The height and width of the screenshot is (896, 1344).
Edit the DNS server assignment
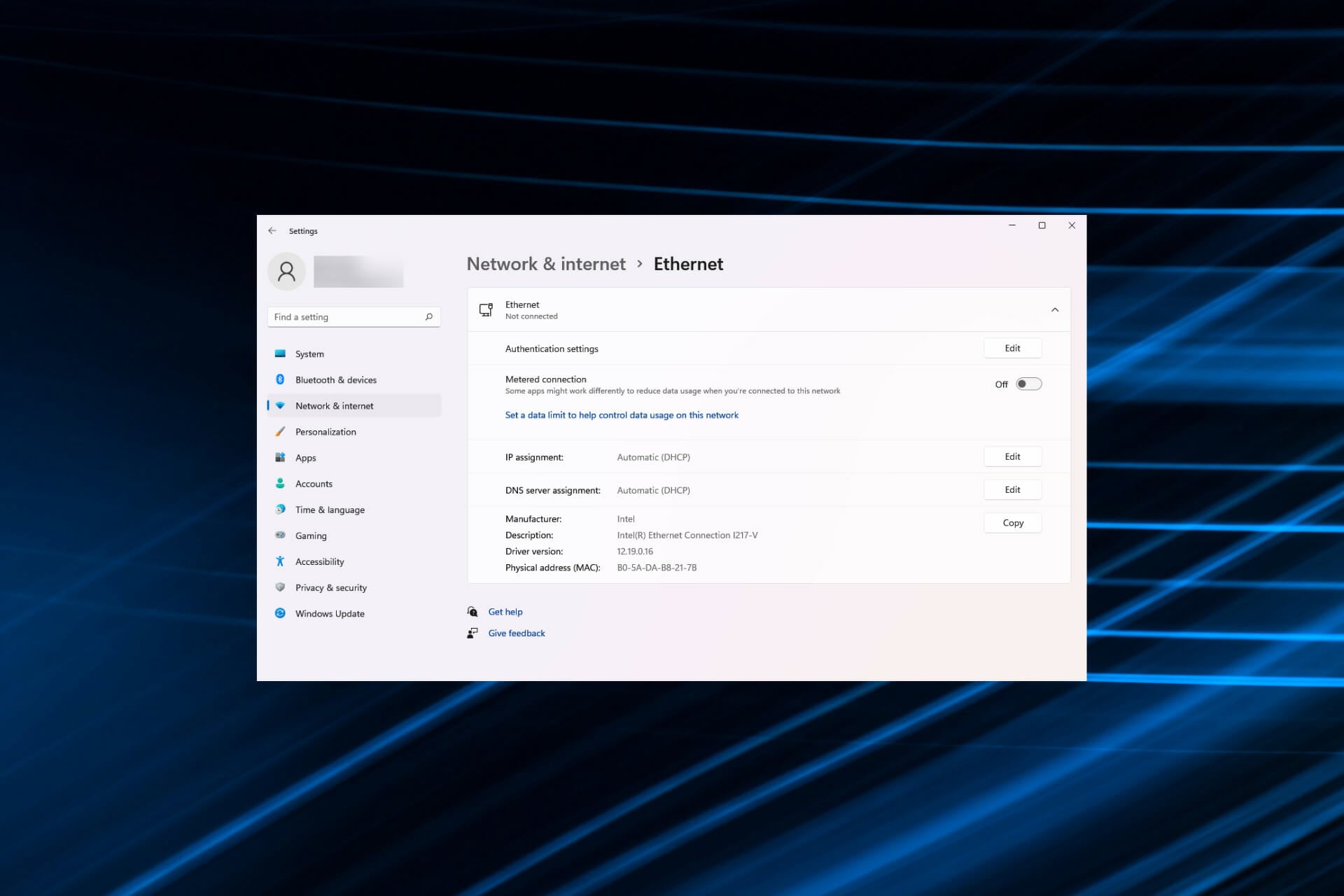pos(1012,489)
